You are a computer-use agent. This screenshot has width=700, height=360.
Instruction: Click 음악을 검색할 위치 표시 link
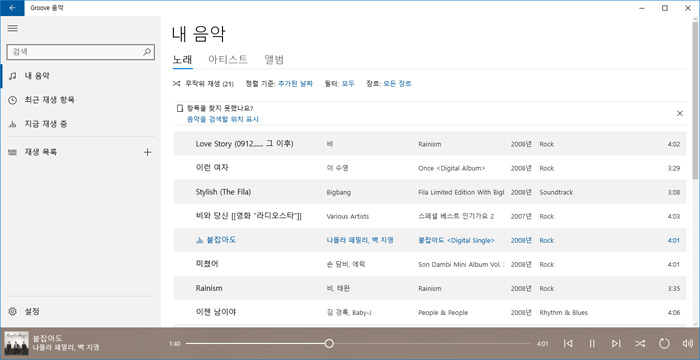coord(223,119)
